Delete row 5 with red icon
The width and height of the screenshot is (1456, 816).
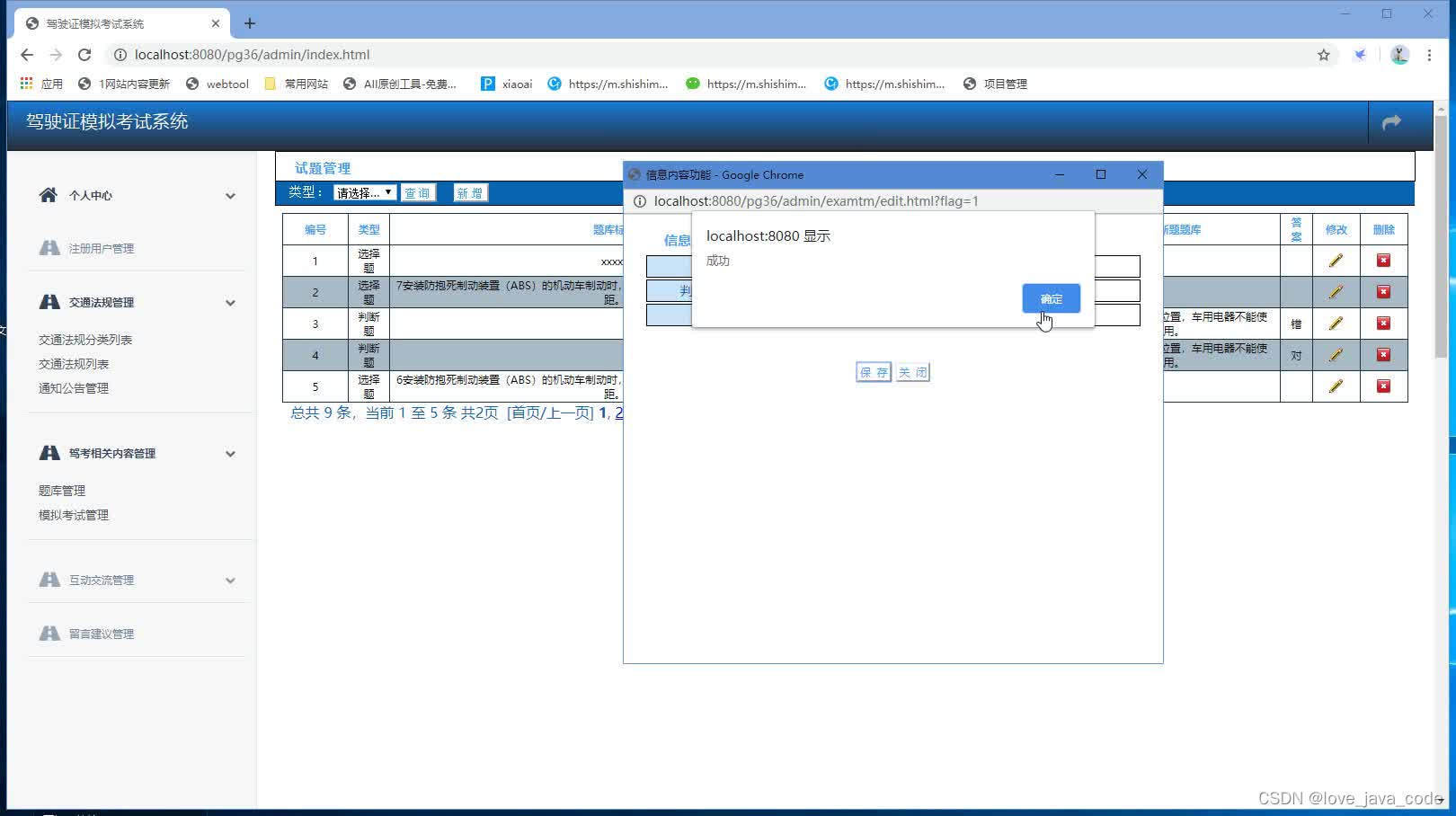pos(1383,386)
